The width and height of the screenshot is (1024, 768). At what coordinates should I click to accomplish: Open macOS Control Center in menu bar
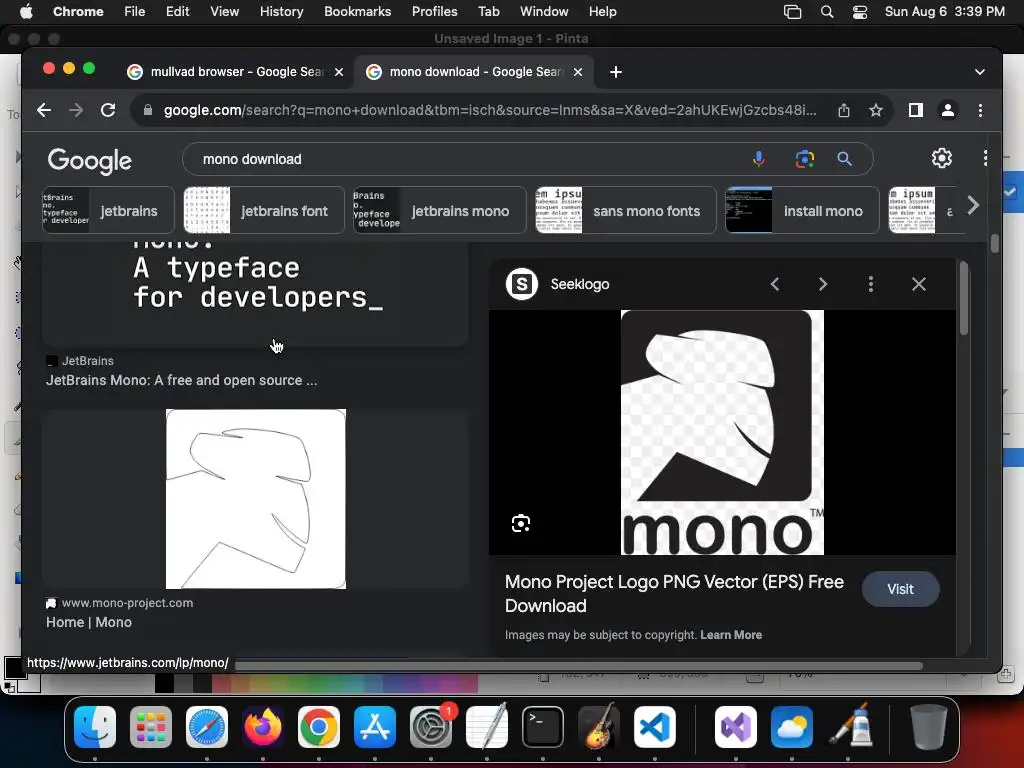[860, 12]
